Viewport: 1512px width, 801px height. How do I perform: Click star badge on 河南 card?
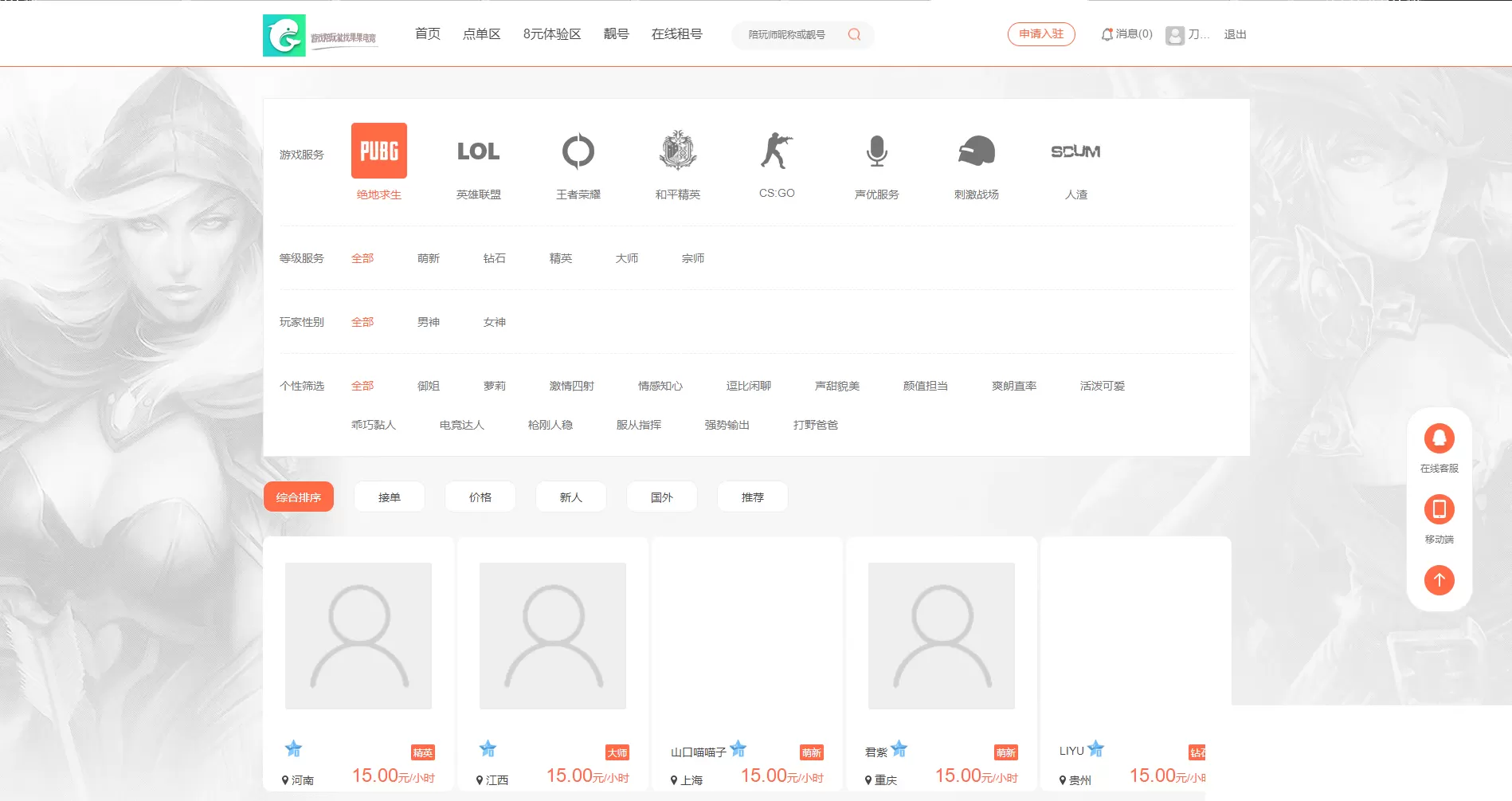tap(293, 748)
